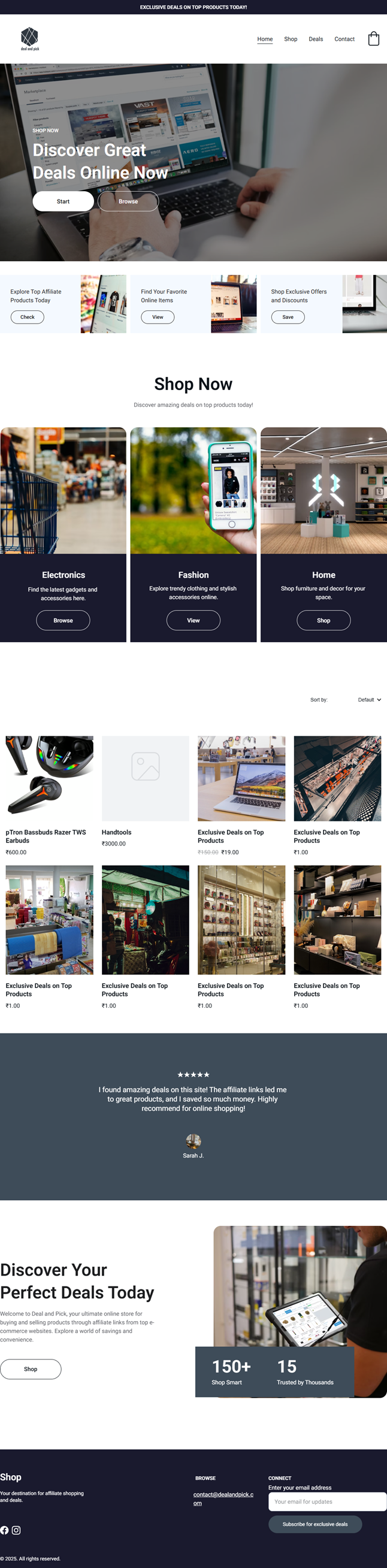The image size is (387, 1568).
Task: Open contact@dealandpick.com email link
Action: [223, 1498]
